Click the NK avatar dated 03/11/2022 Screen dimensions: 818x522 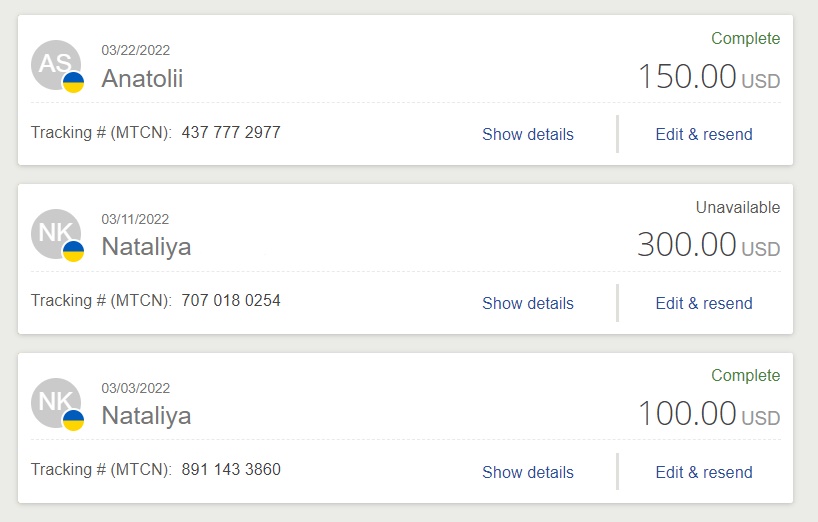pos(55,234)
